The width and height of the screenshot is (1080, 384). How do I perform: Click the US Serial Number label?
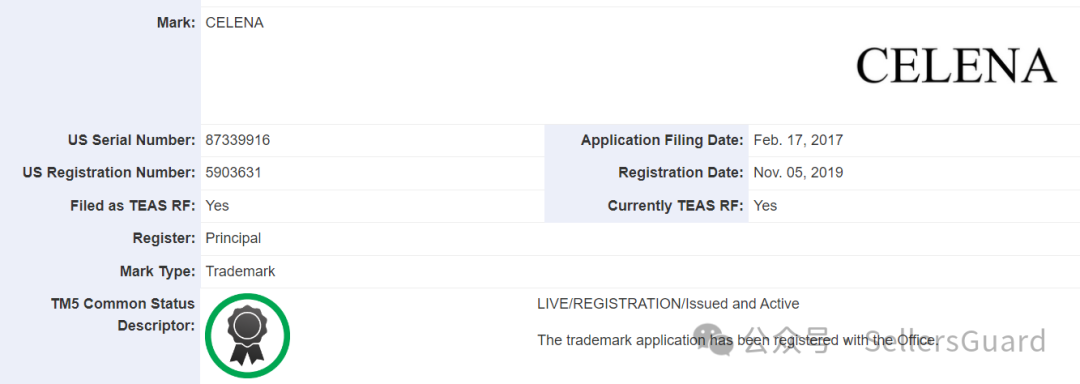[x=132, y=140]
